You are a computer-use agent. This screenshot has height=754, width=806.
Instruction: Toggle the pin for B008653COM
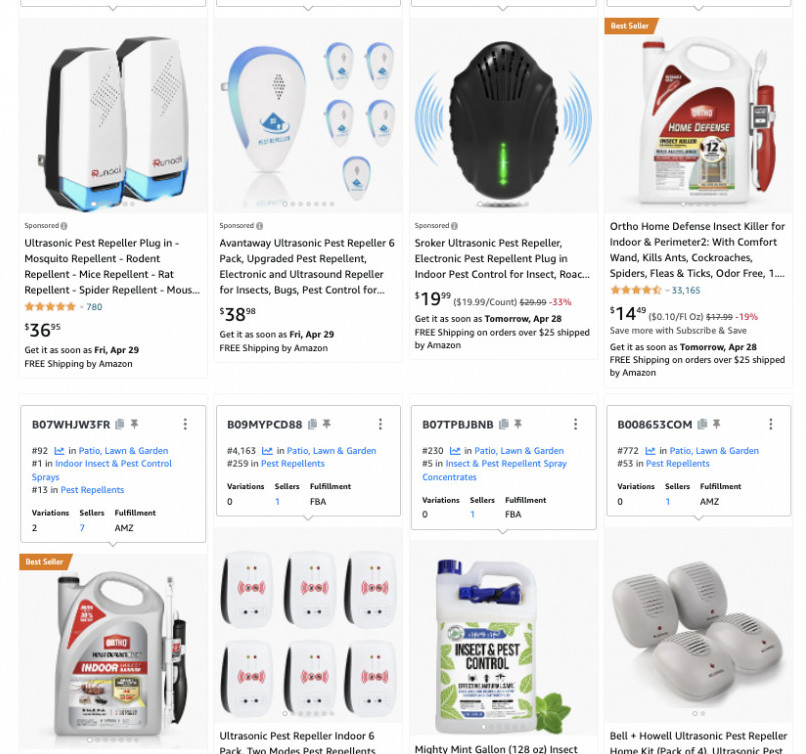tap(717, 424)
